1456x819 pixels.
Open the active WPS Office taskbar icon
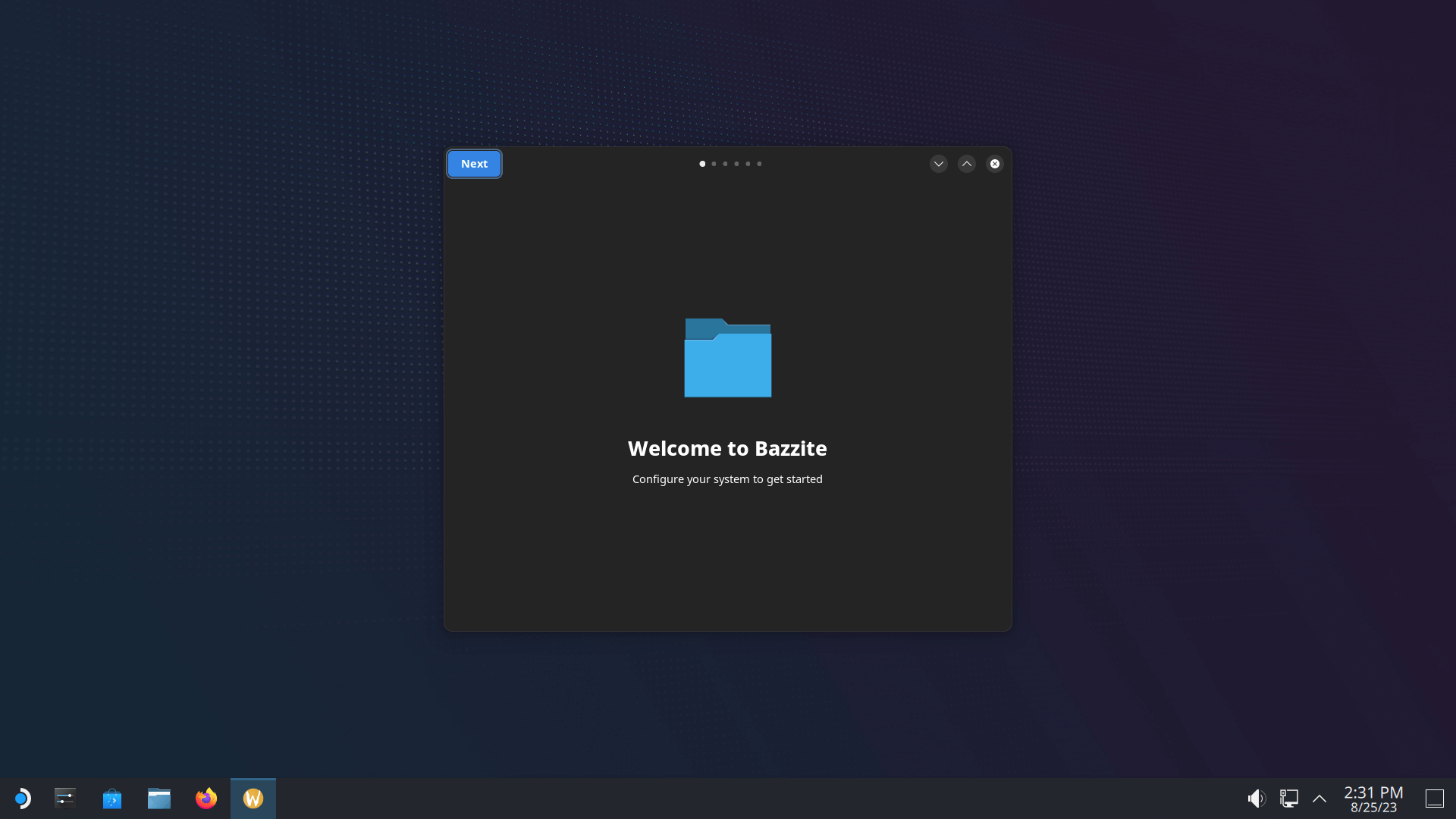[x=253, y=798]
